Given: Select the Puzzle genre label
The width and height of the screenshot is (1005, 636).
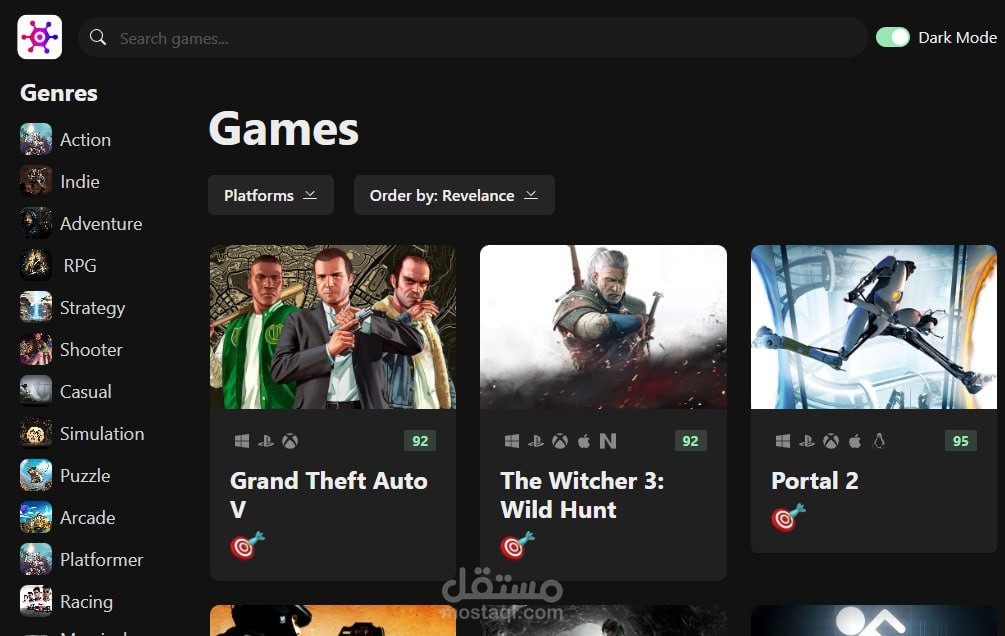Looking at the screenshot, I should pyautogui.click(x=85, y=476).
